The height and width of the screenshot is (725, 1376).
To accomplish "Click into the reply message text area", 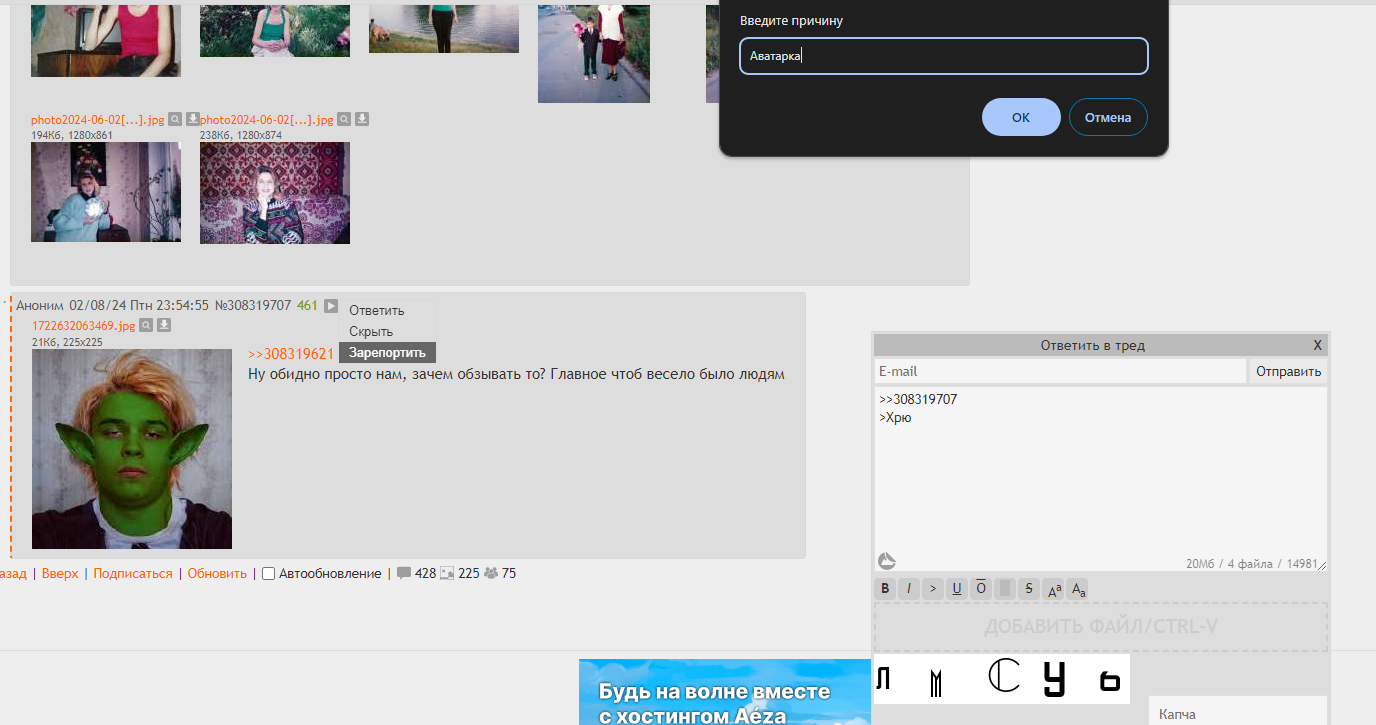I will (x=1101, y=479).
